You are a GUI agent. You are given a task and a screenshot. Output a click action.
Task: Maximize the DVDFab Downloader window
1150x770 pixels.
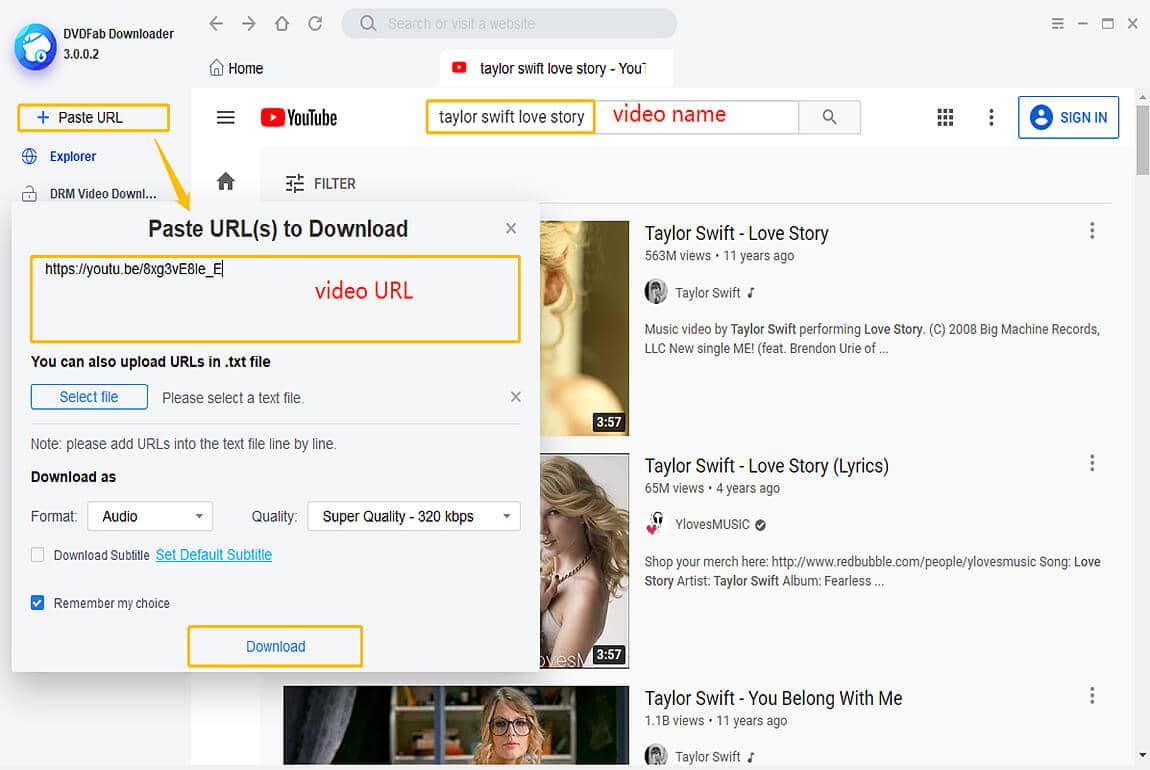1107,23
